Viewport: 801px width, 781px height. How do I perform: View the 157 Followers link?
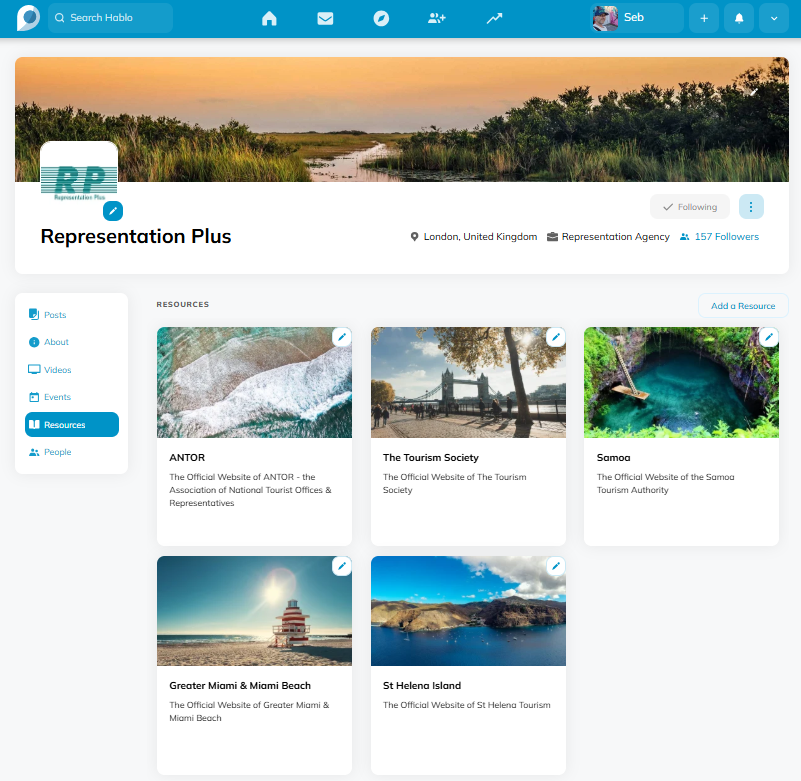(719, 236)
